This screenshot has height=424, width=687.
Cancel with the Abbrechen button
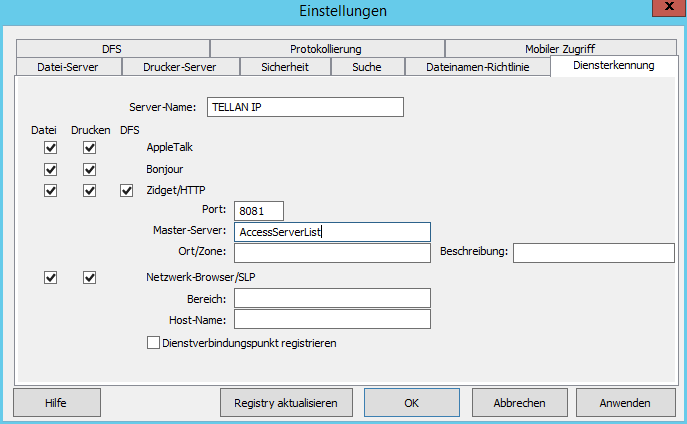point(520,403)
